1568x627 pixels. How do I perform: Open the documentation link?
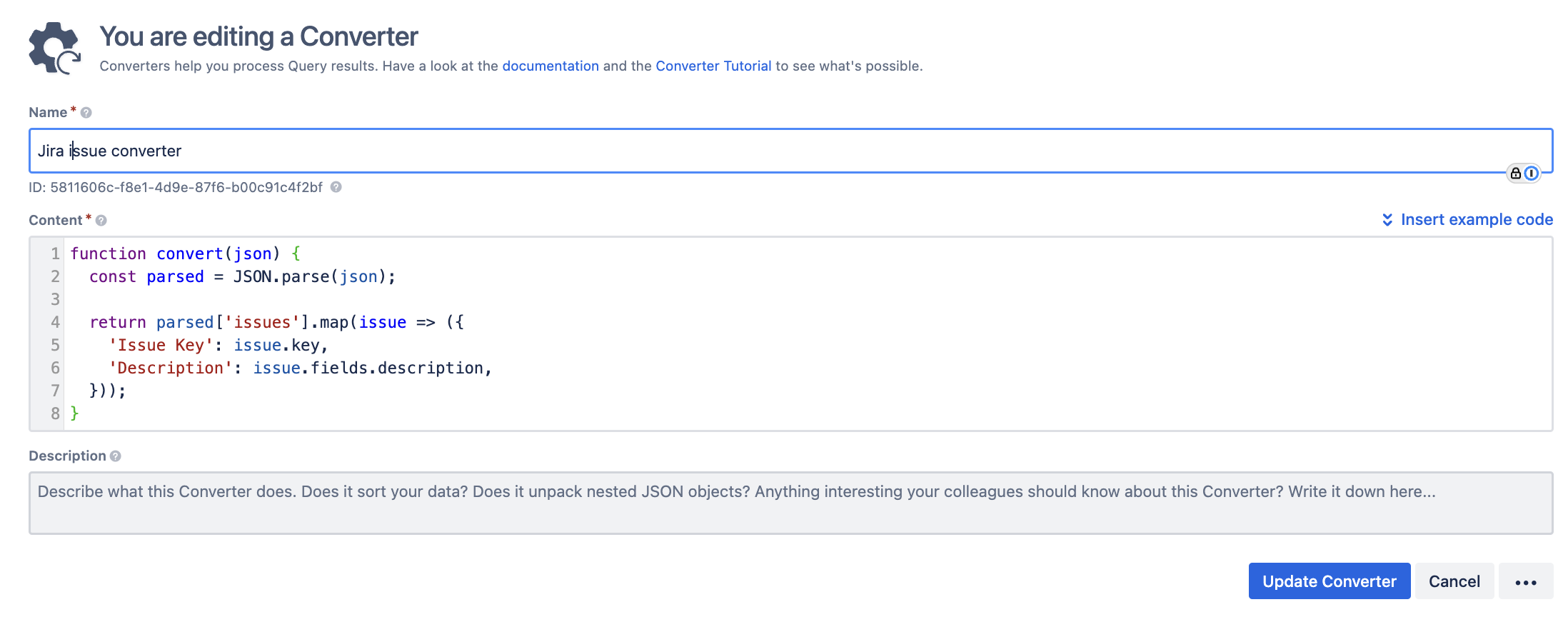pos(550,66)
